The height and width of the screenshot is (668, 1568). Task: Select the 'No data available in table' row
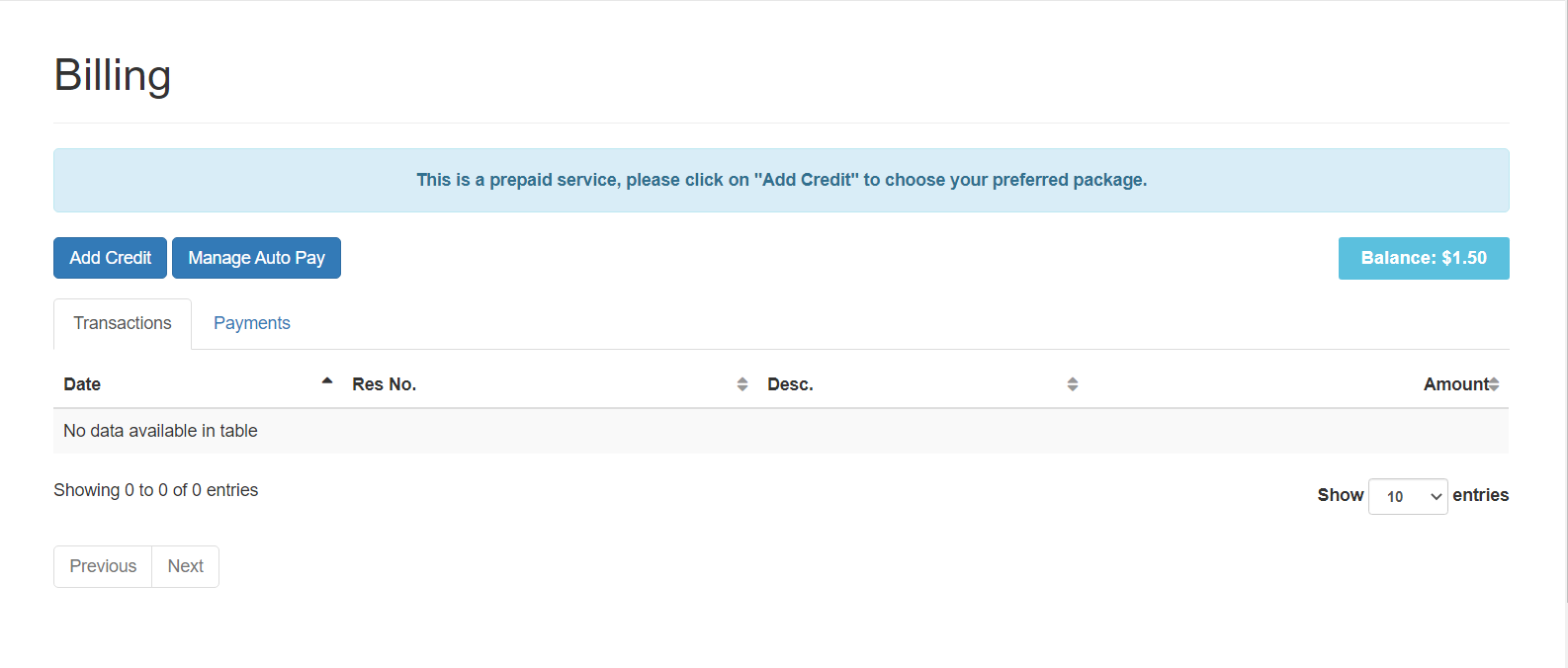tap(781, 431)
